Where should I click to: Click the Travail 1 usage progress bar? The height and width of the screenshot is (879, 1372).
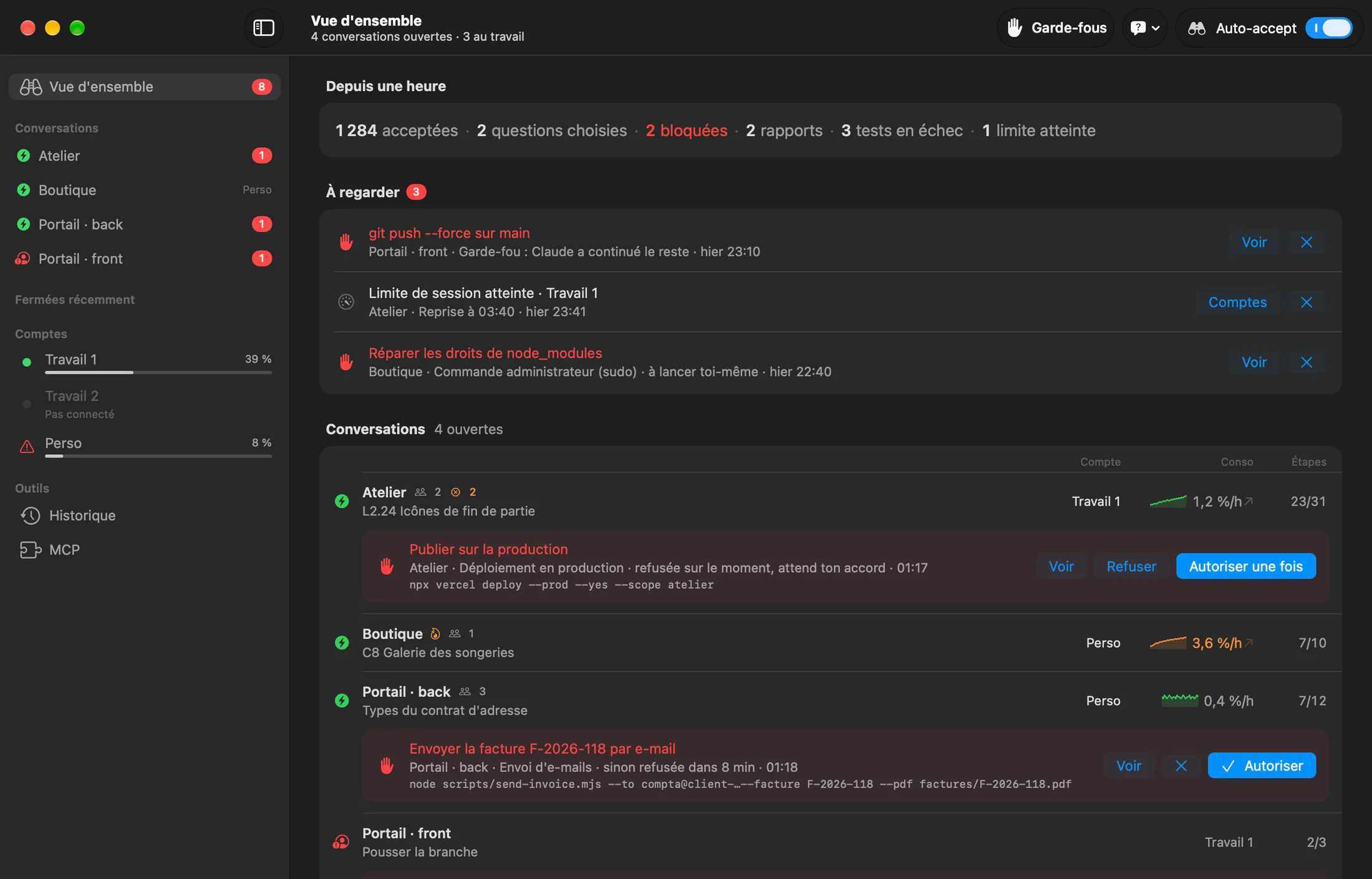pos(158,372)
